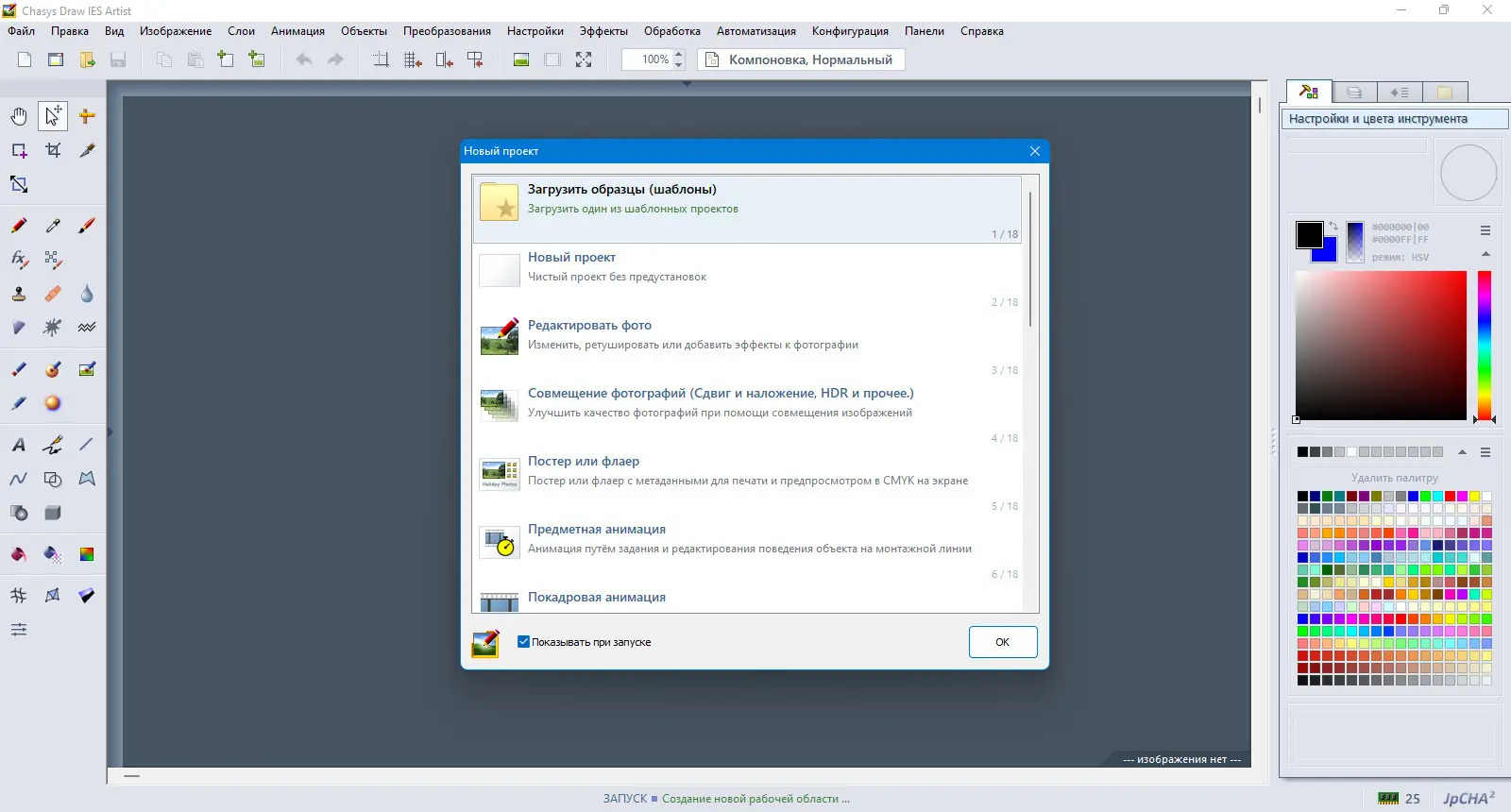The width and height of the screenshot is (1511, 812).
Task: Click the dialog list vertical scrollbar
Action: pyautogui.click(x=1030, y=260)
